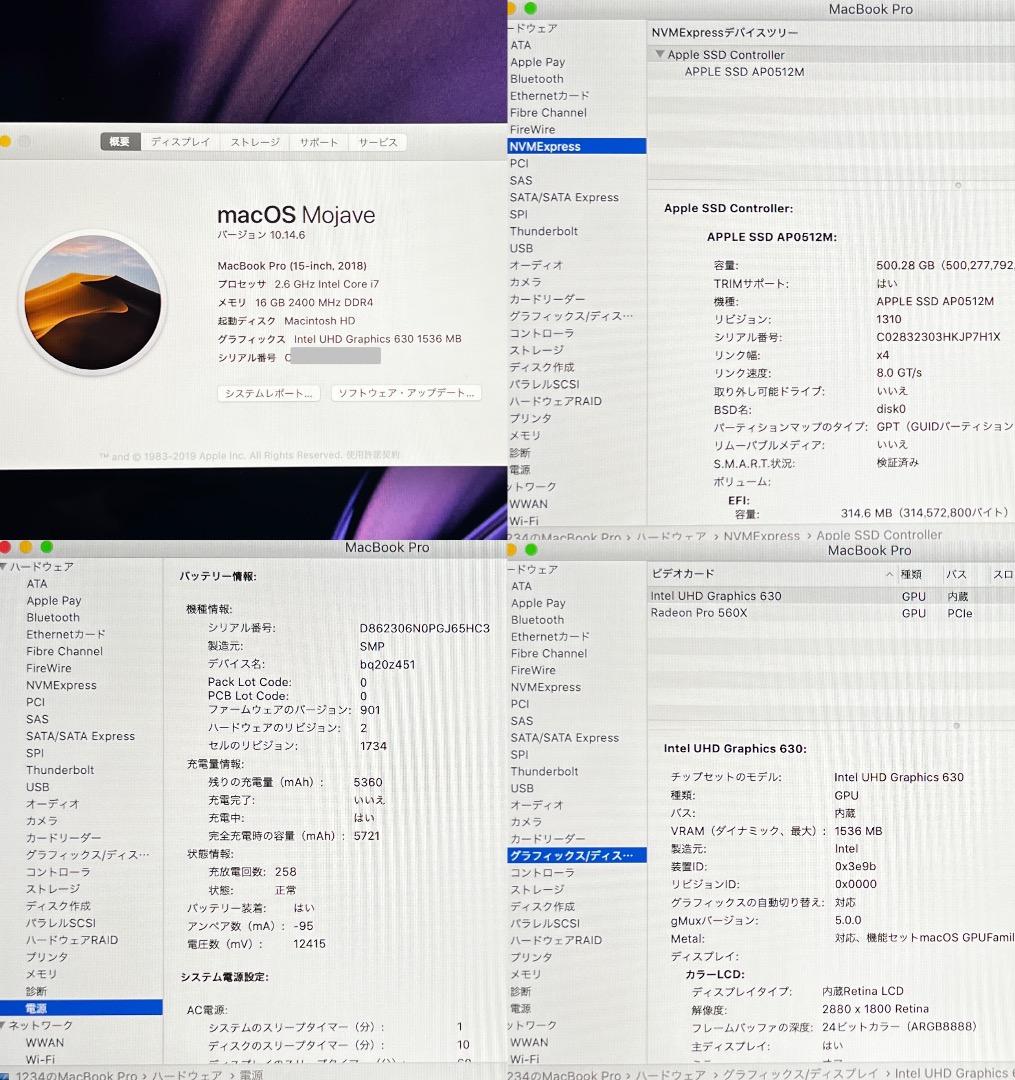Select Bluetooth in the hardware sidebar
Image resolution: width=1015 pixels, height=1080 pixels.
(52, 618)
